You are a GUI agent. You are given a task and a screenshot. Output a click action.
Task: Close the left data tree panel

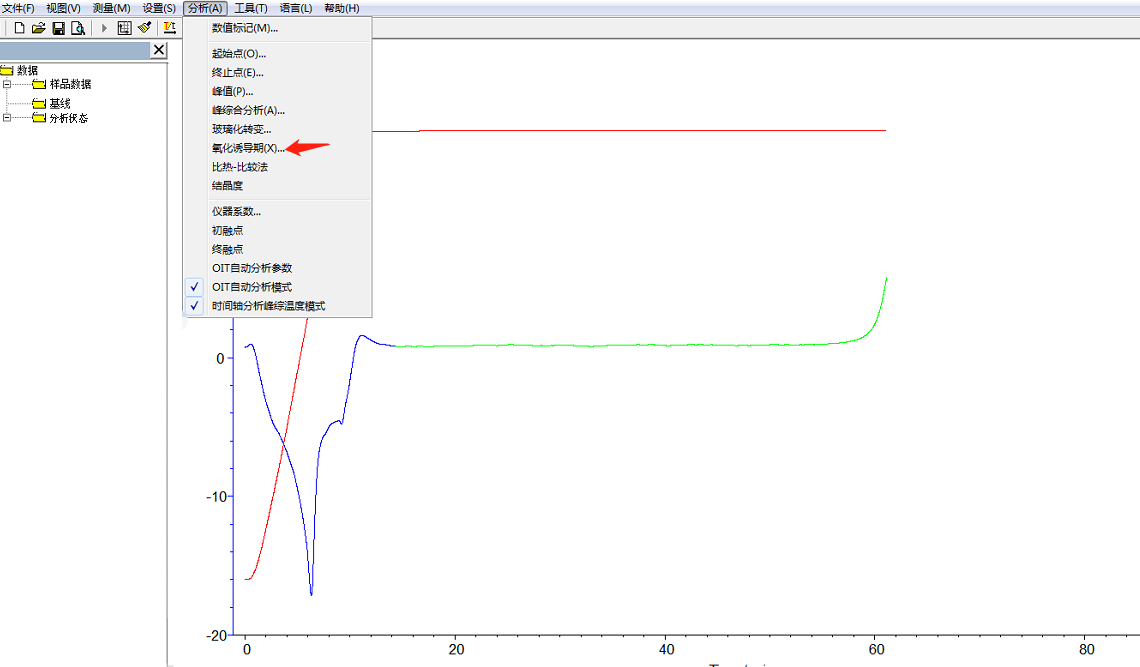159,50
